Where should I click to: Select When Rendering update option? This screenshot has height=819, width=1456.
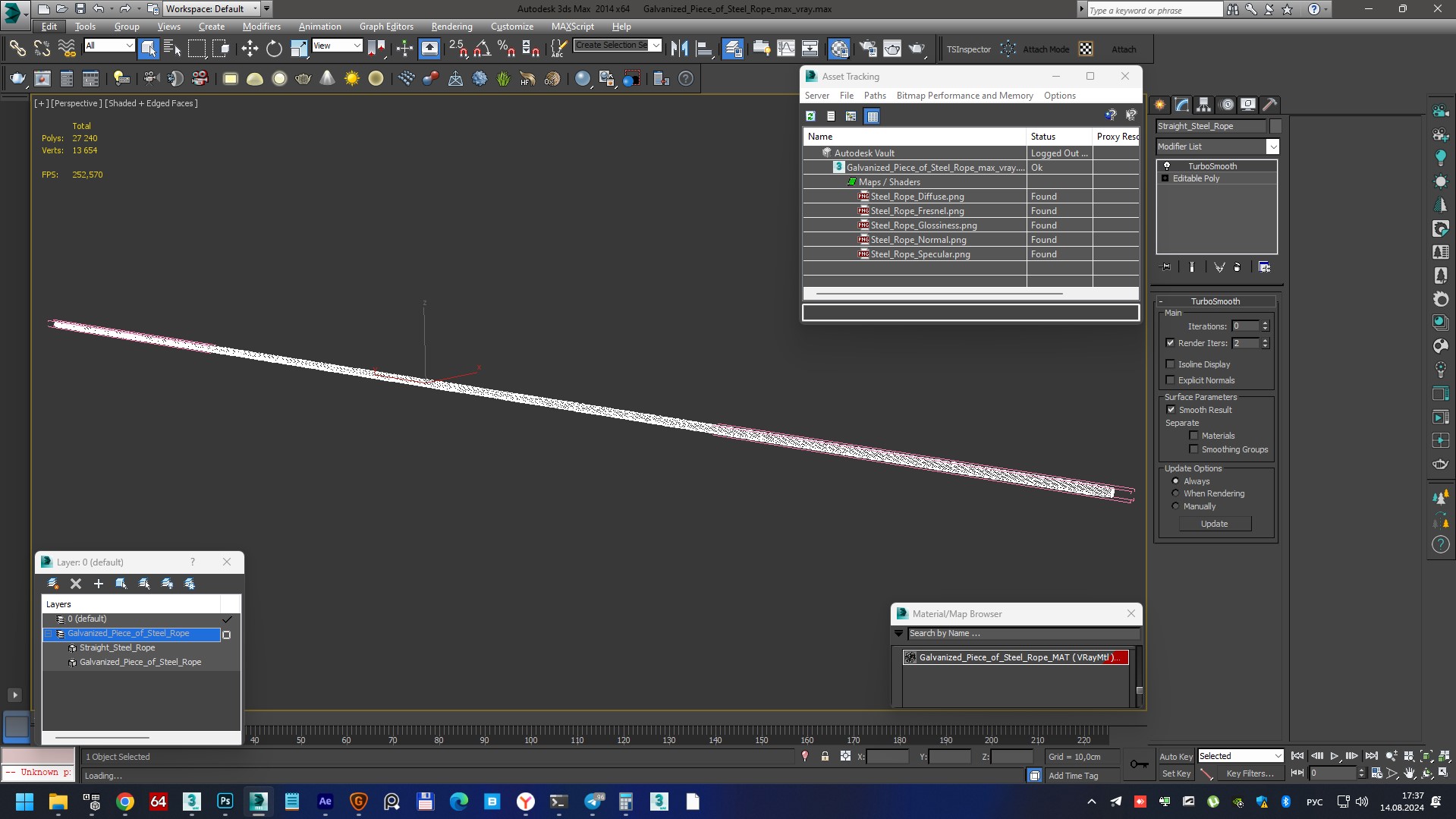(x=1176, y=493)
